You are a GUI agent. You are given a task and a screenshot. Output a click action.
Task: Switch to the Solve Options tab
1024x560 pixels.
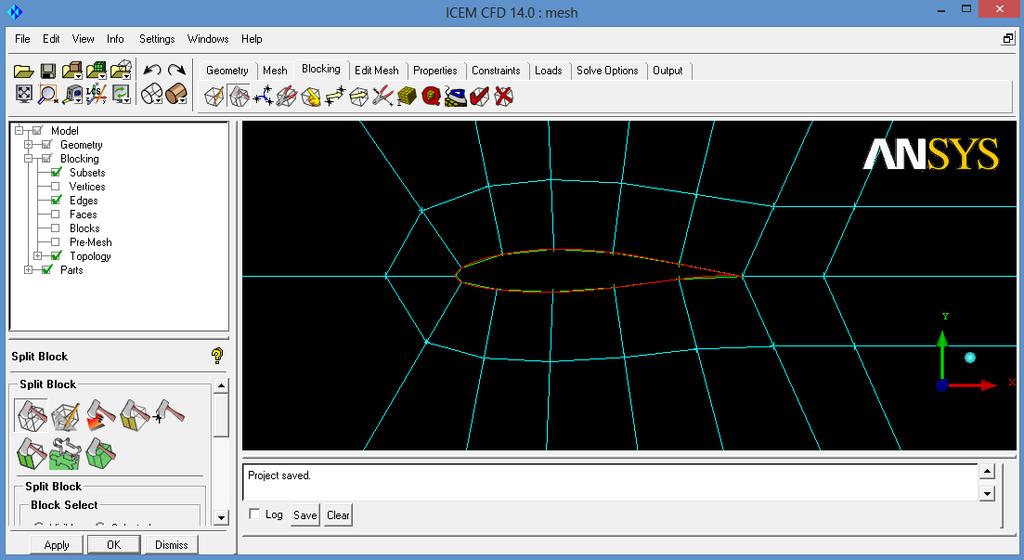[607, 70]
